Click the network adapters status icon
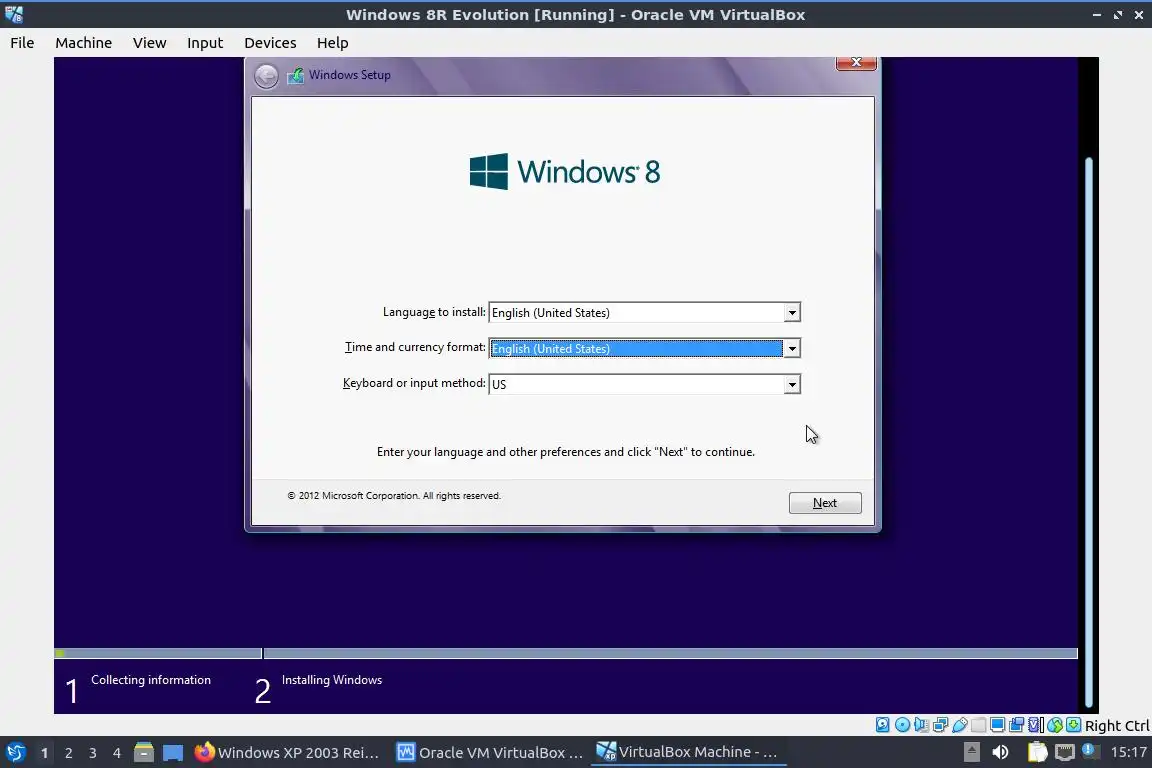The height and width of the screenshot is (768, 1152). click(x=940, y=725)
